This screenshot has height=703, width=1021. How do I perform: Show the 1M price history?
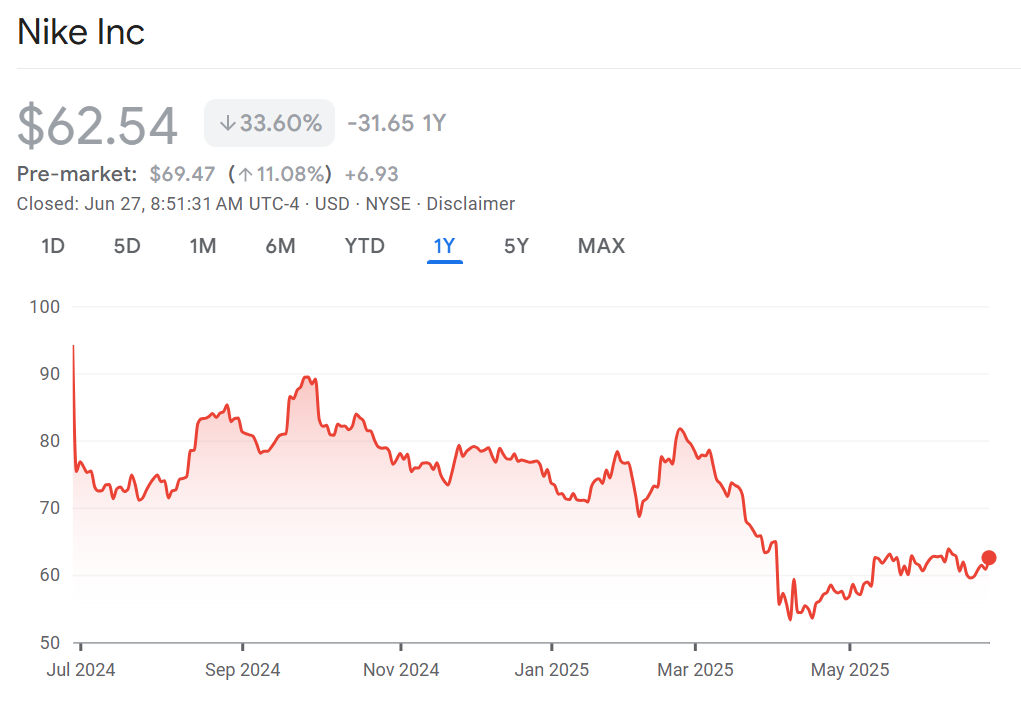(x=203, y=246)
